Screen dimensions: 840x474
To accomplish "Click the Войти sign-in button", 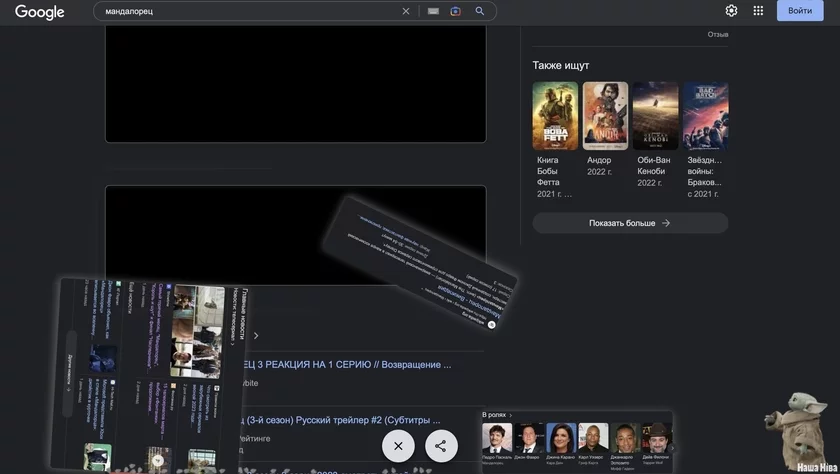I will (x=800, y=11).
